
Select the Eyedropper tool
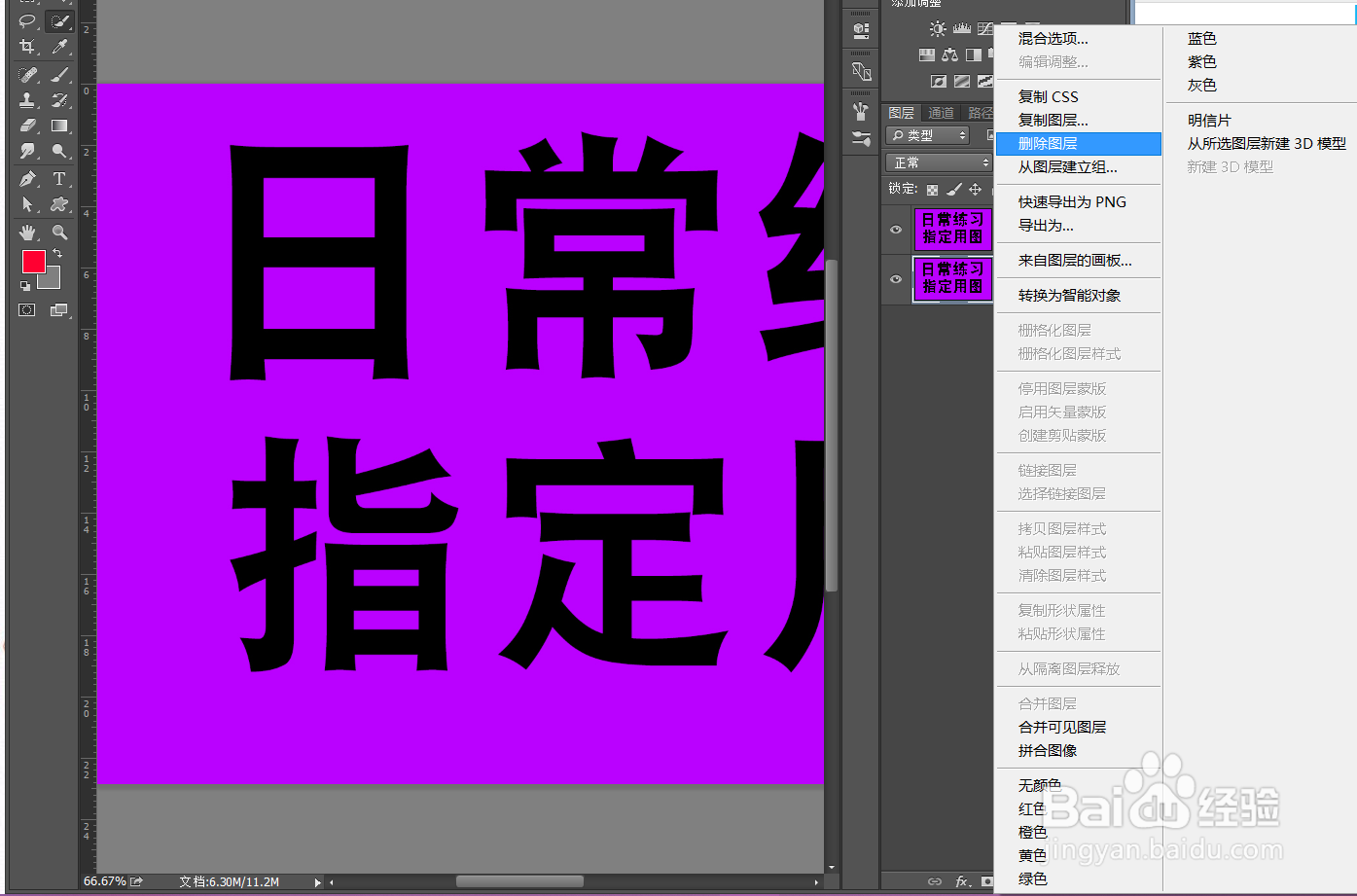[59, 47]
